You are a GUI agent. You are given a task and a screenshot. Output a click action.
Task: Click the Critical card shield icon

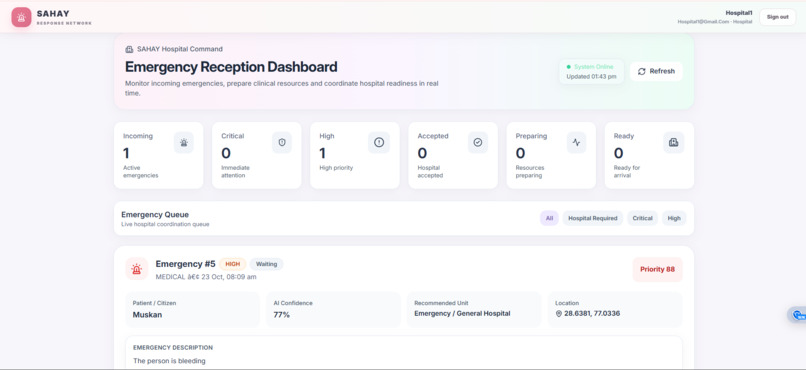[282, 143]
